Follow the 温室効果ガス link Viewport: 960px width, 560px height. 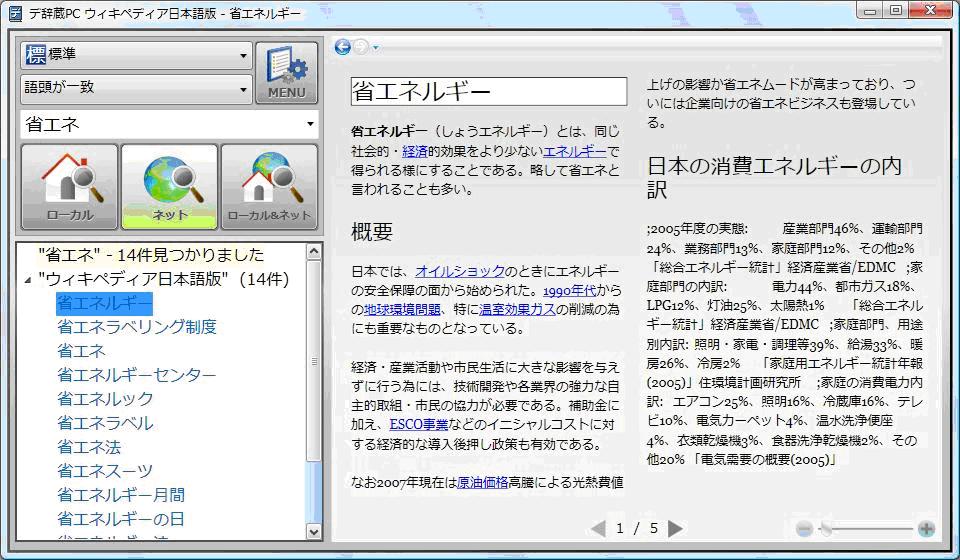click(517, 310)
